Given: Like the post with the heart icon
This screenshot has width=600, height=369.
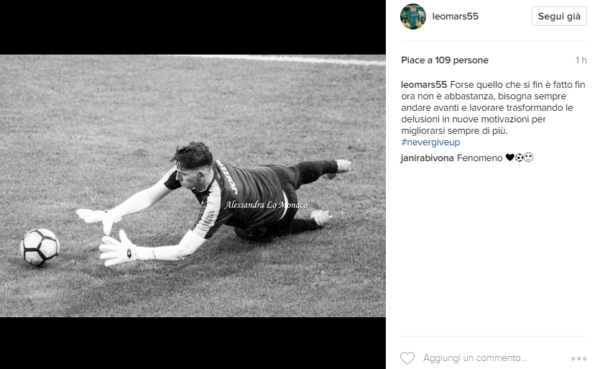Looking at the screenshot, I should point(408,358).
